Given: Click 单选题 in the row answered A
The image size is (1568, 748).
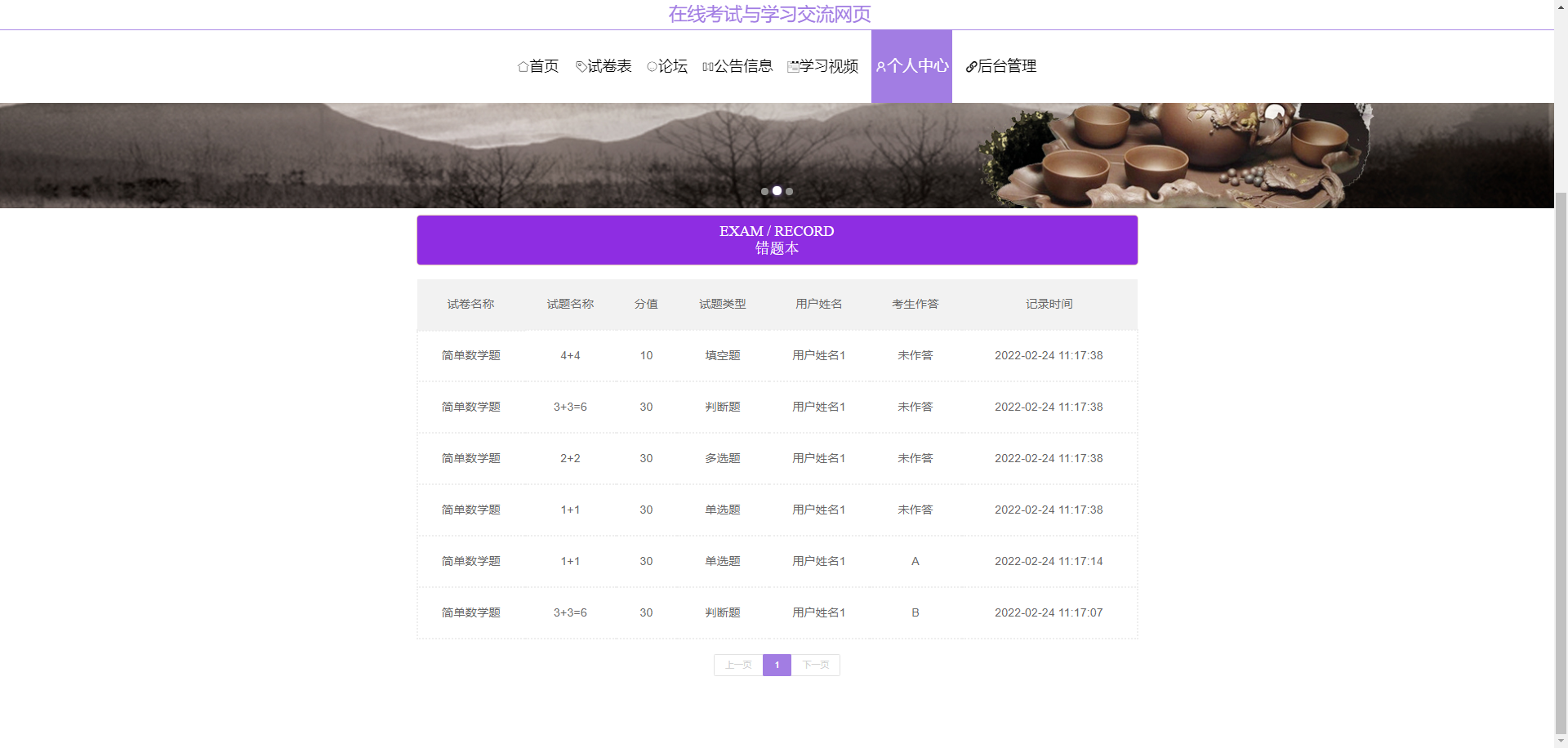Looking at the screenshot, I should pyautogui.click(x=722, y=561).
